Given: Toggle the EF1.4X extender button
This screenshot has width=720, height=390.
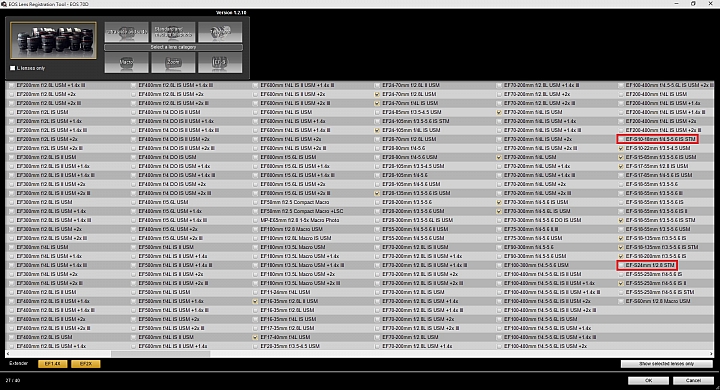Looking at the screenshot, I should [53, 364].
